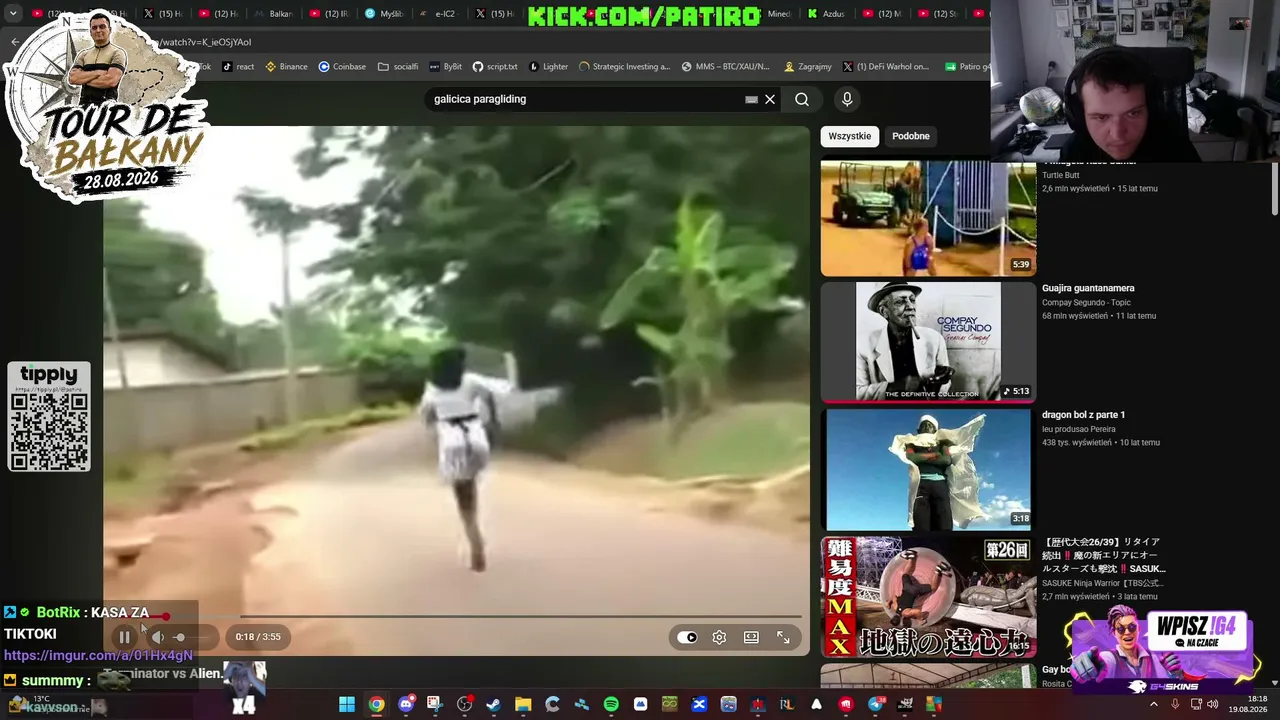Open the Strategic Investing bookmark

[x=625, y=67]
